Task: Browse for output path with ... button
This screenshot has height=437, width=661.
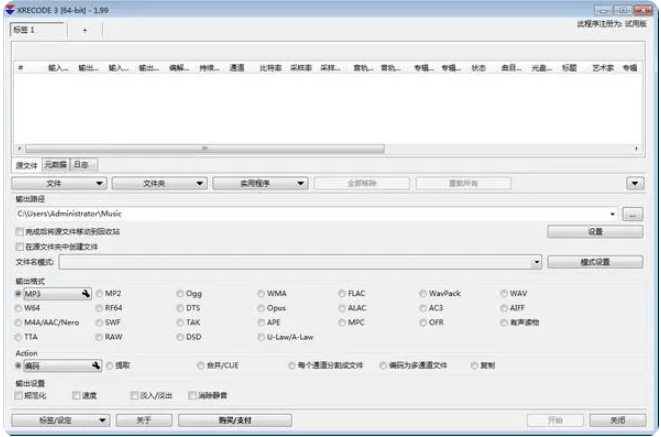Action: pyautogui.click(x=632, y=214)
